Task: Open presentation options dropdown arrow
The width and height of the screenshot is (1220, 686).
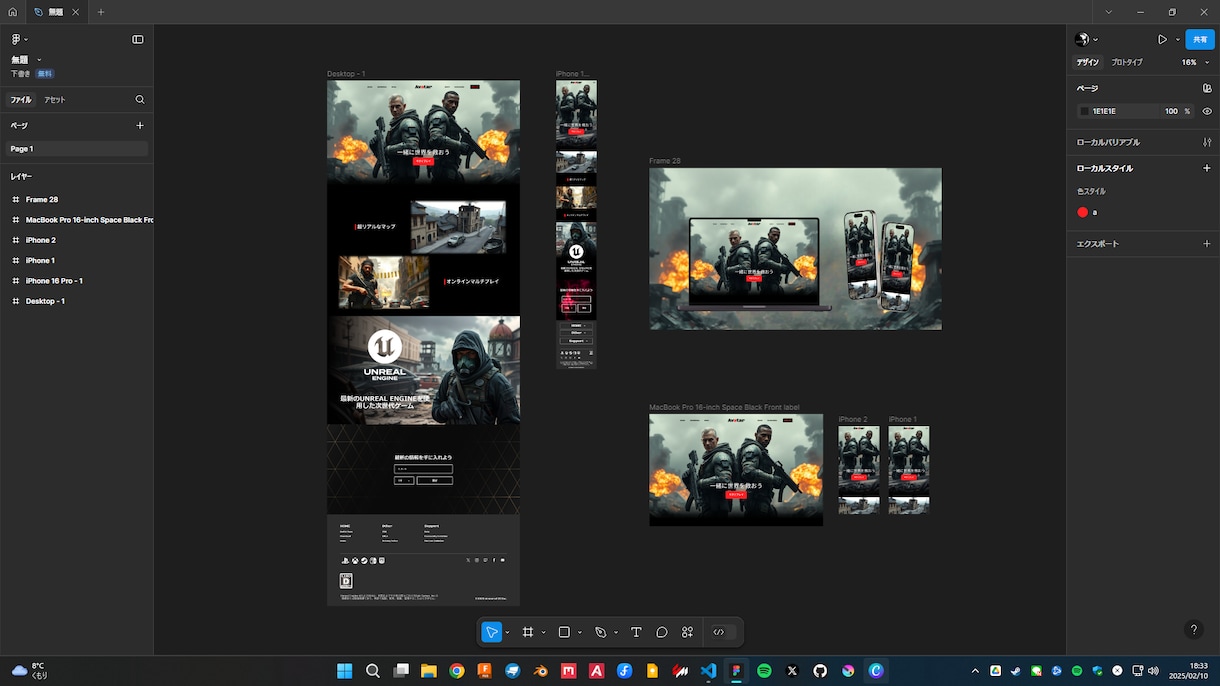Action: click(x=1177, y=39)
